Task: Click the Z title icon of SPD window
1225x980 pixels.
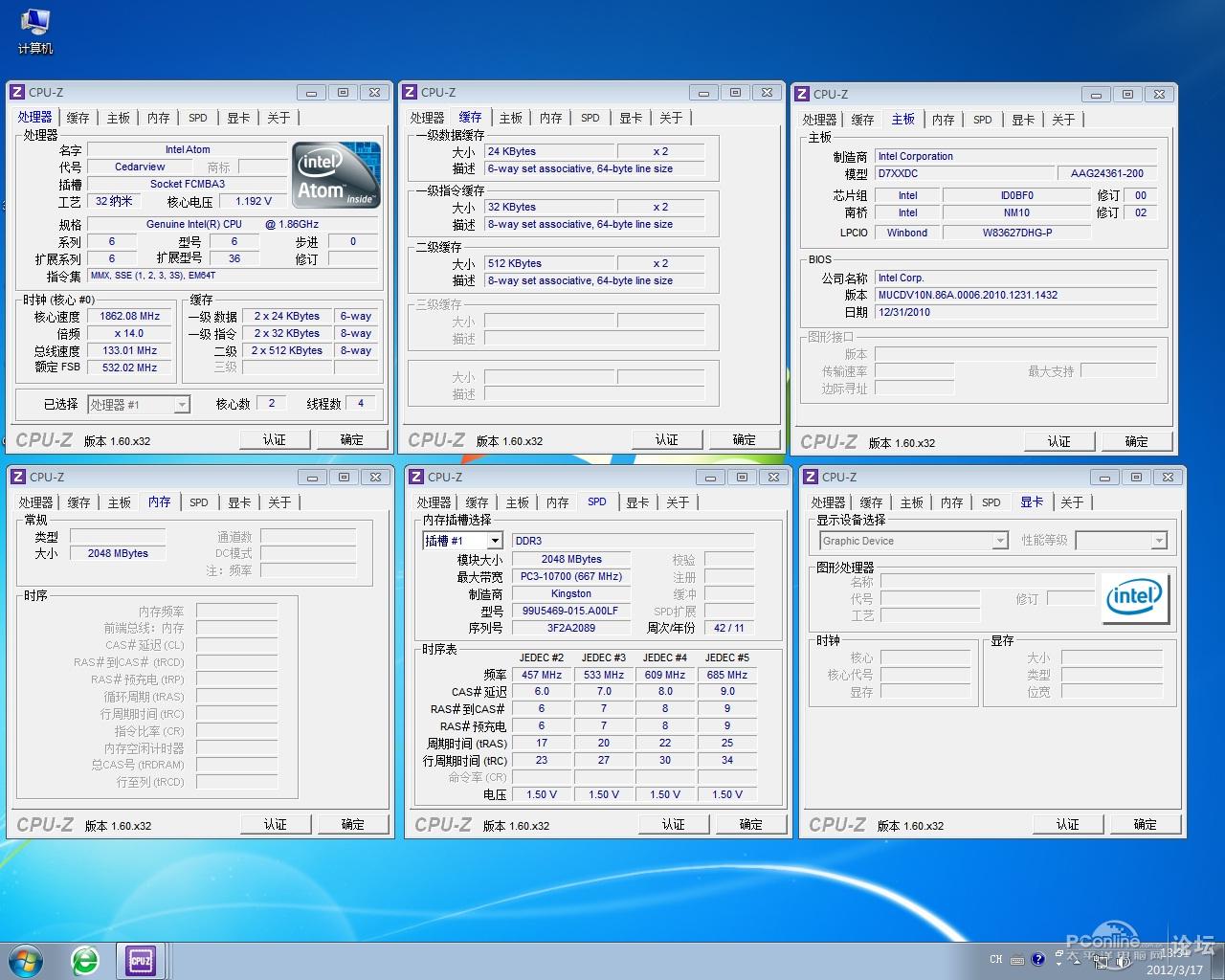Action: pyautogui.click(x=416, y=477)
